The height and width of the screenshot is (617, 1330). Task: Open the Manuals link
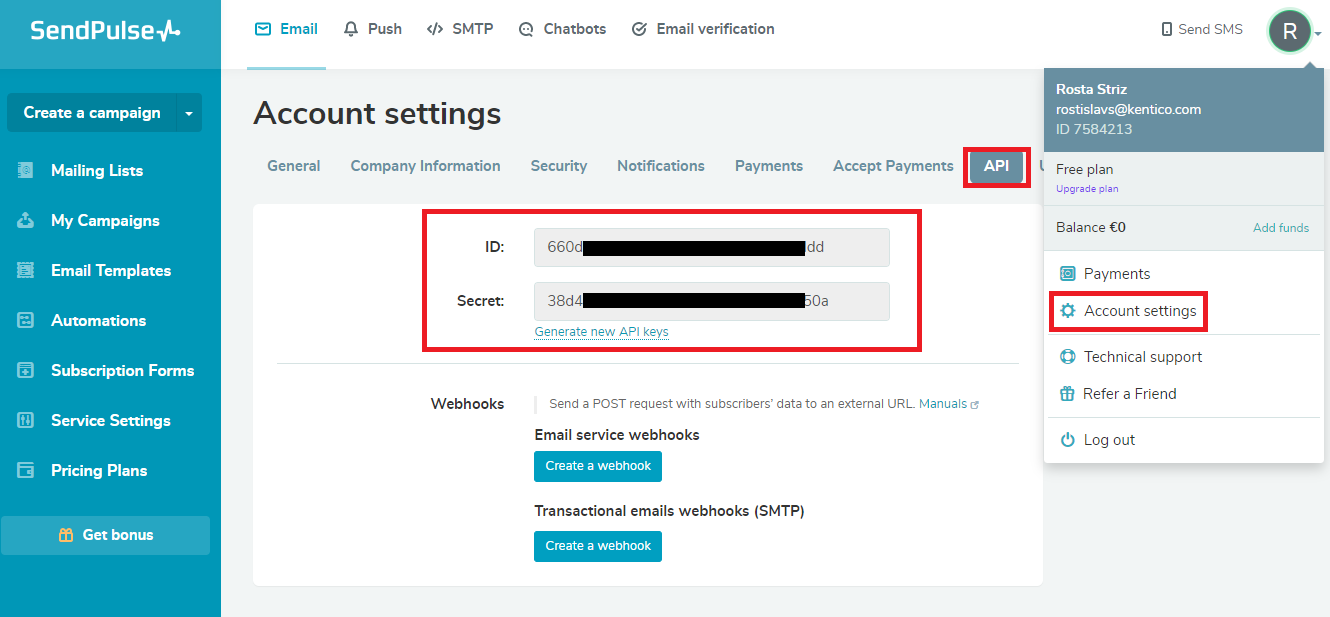[943, 404]
